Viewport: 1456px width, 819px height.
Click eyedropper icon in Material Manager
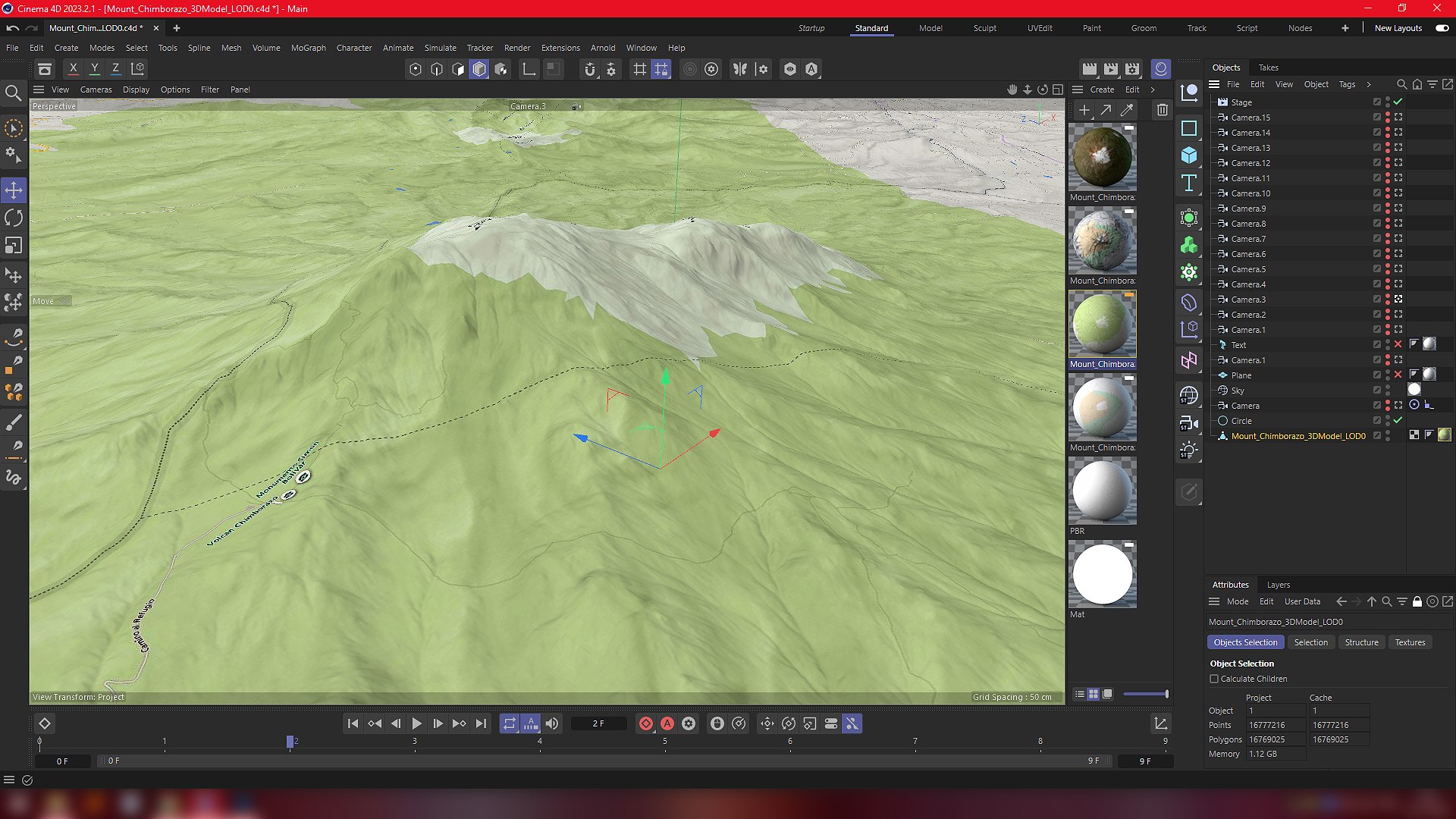point(1127,111)
